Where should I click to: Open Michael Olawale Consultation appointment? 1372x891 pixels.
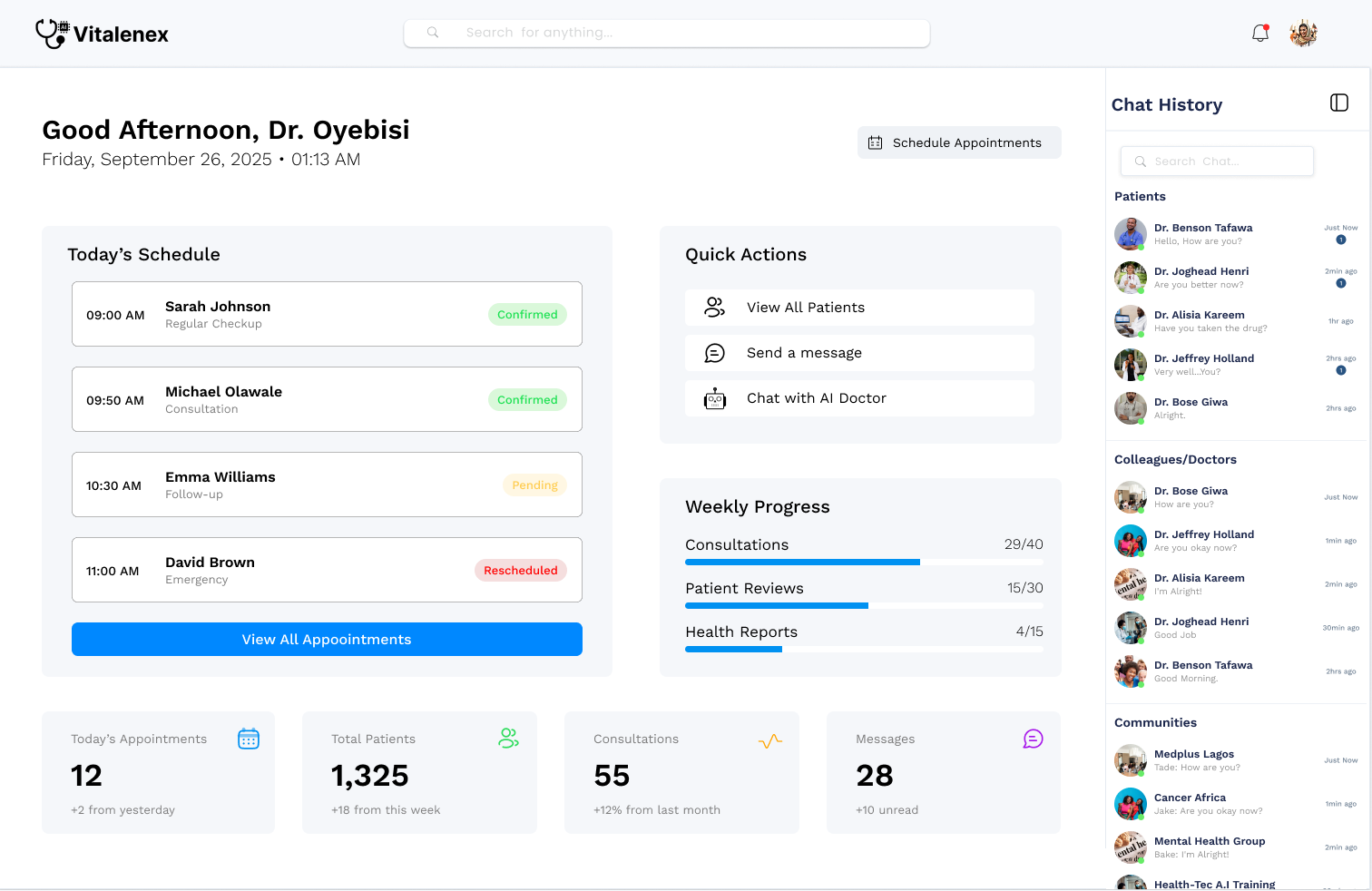tap(327, 399)
